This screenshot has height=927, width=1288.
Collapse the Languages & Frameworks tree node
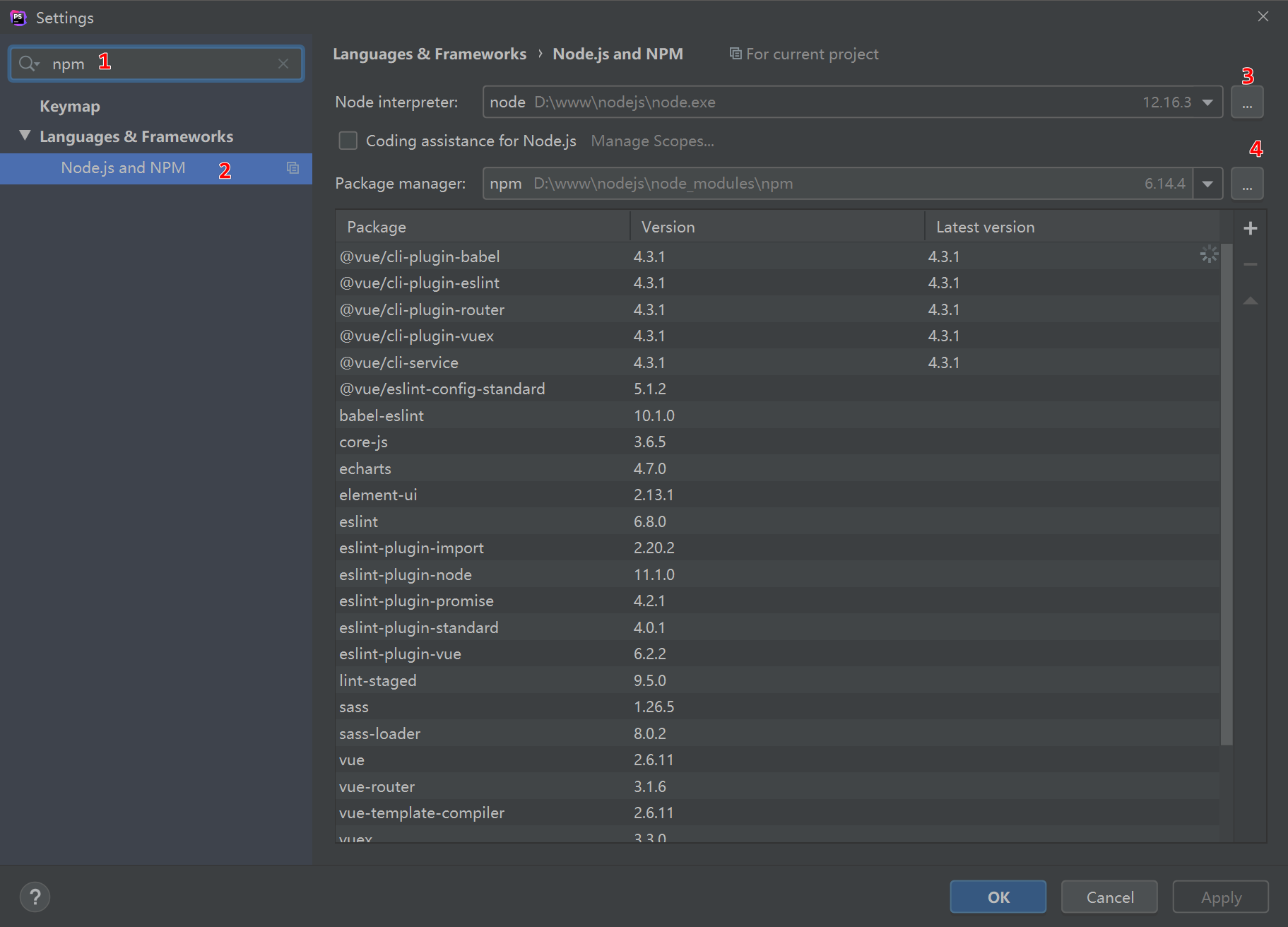25,136
